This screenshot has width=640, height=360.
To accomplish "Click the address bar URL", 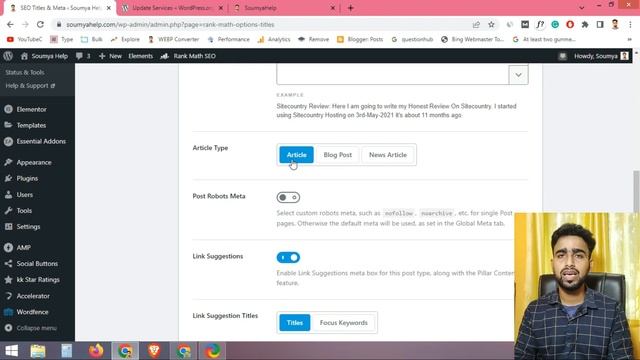I will coord(170,24).
